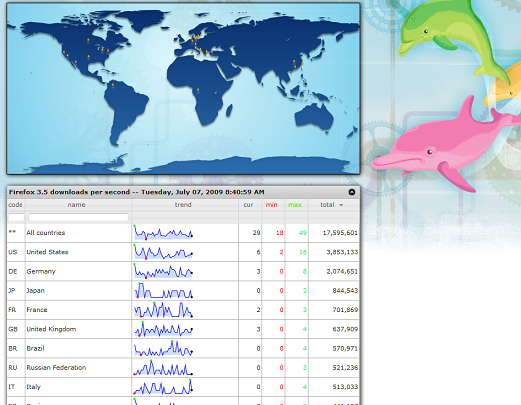The image size is (521, 405).
Task: Click total value 3,853,133
Action: coord(342,252)
